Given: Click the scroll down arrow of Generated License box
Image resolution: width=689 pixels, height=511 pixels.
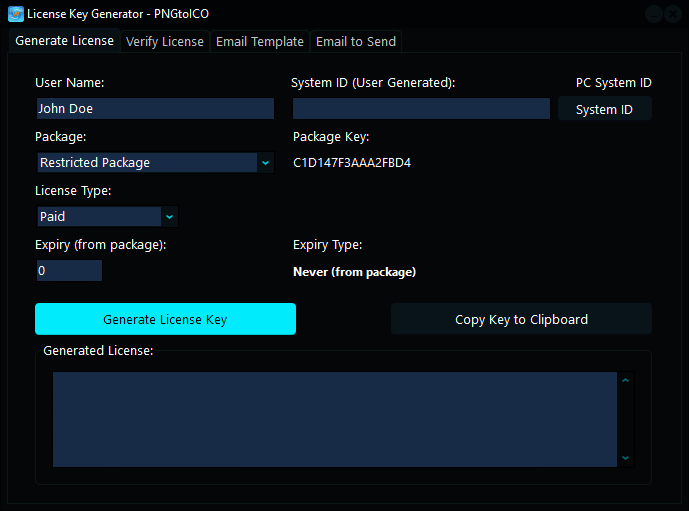Looking at the screenshot, I should pos(626,458).
